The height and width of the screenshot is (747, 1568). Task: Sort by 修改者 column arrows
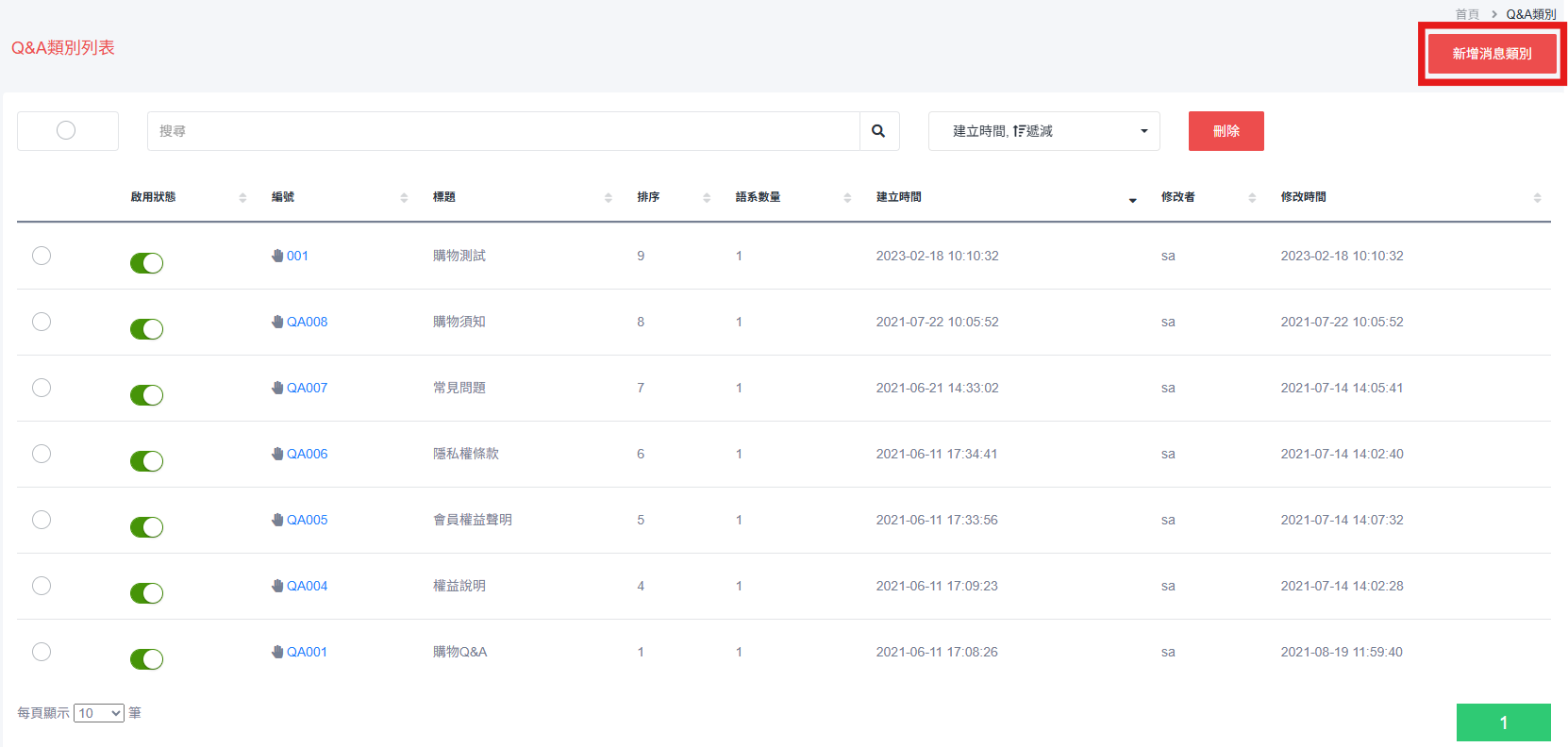pos(1252,197)
